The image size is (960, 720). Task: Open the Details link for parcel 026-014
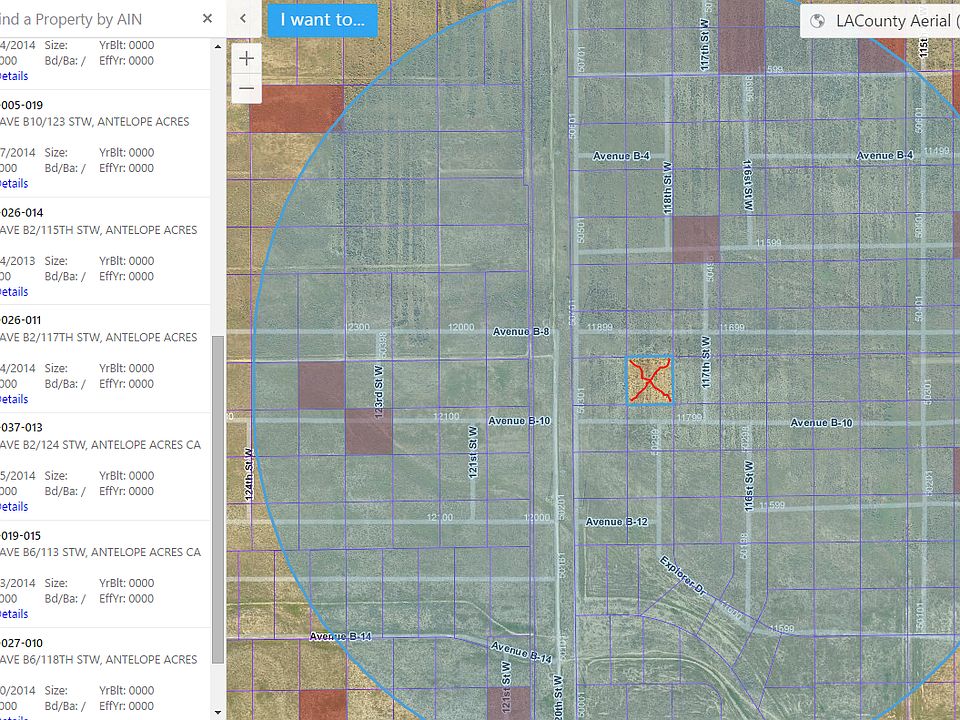(x=13, y=291)
